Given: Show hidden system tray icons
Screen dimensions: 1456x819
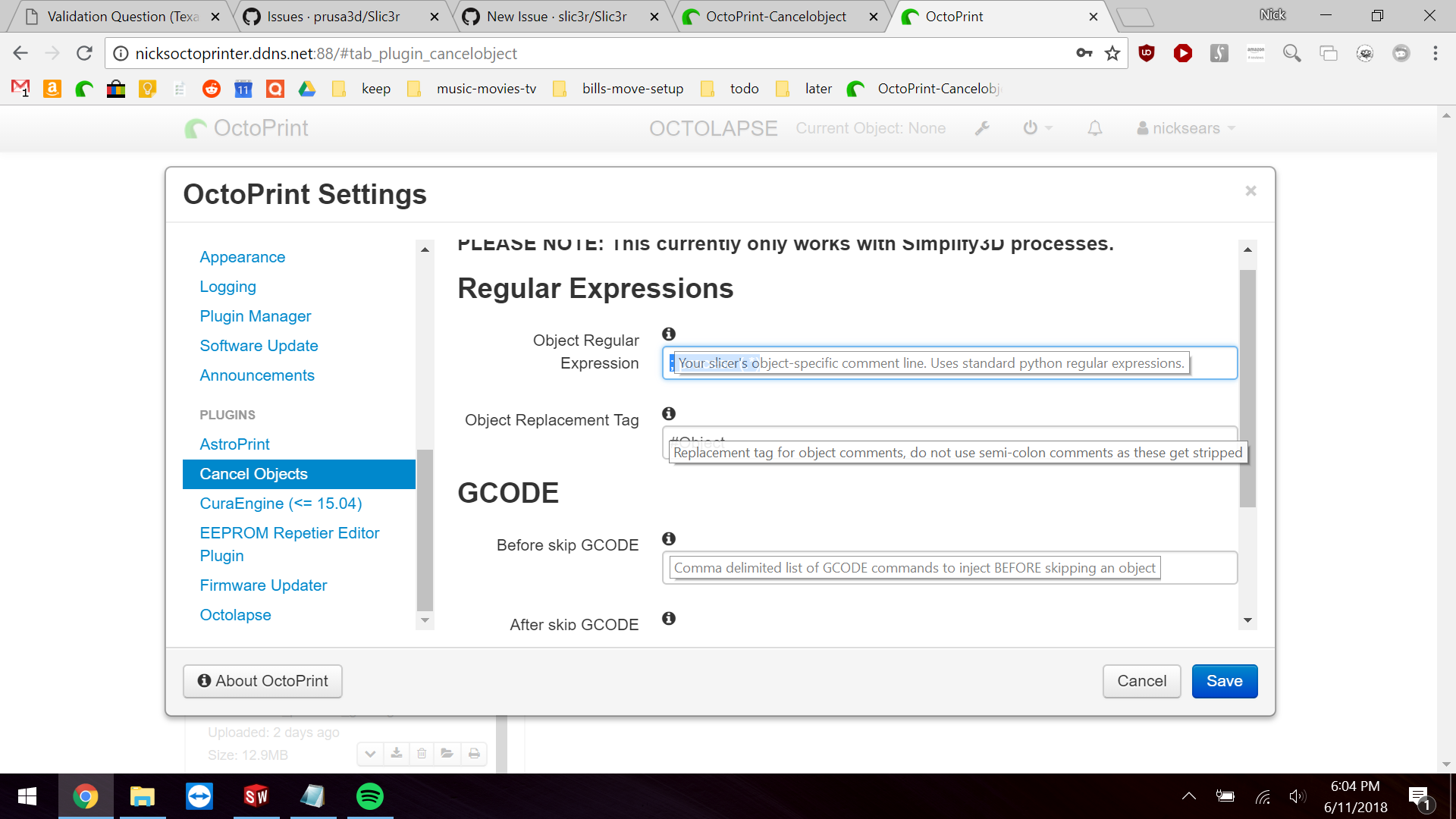Looking at the screenshot, I should pos(1188,796).
